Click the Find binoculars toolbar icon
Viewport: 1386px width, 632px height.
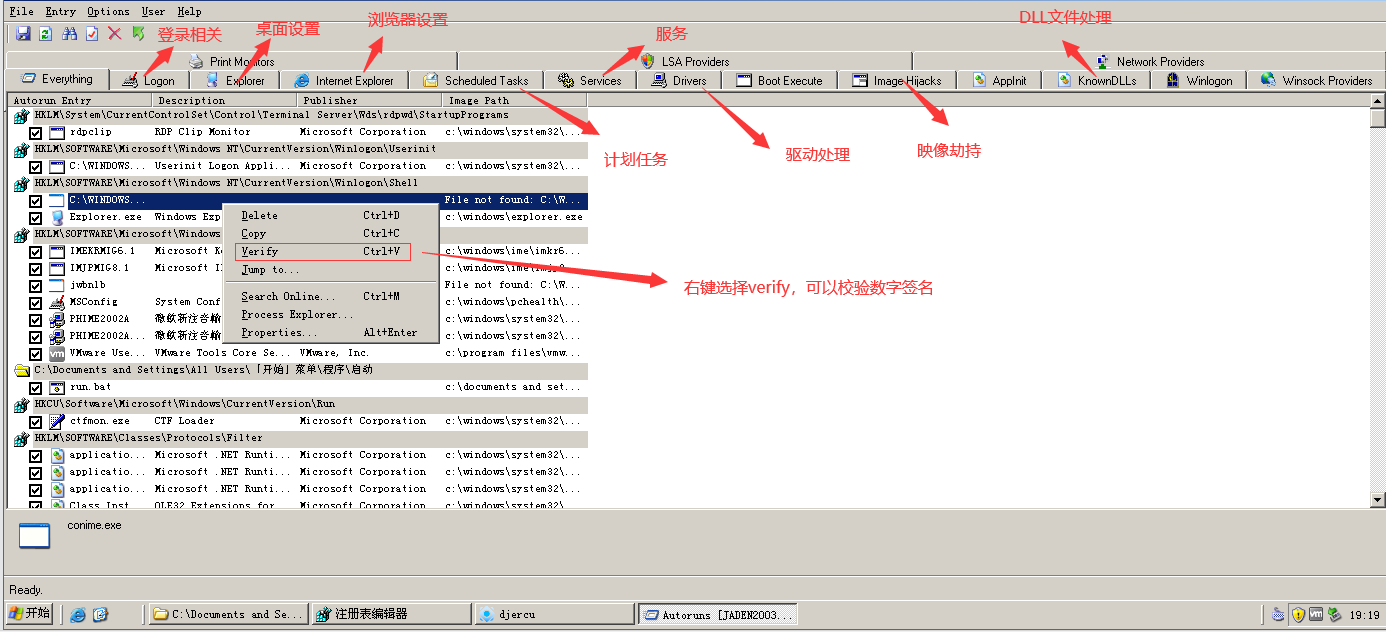pos(70,34)
